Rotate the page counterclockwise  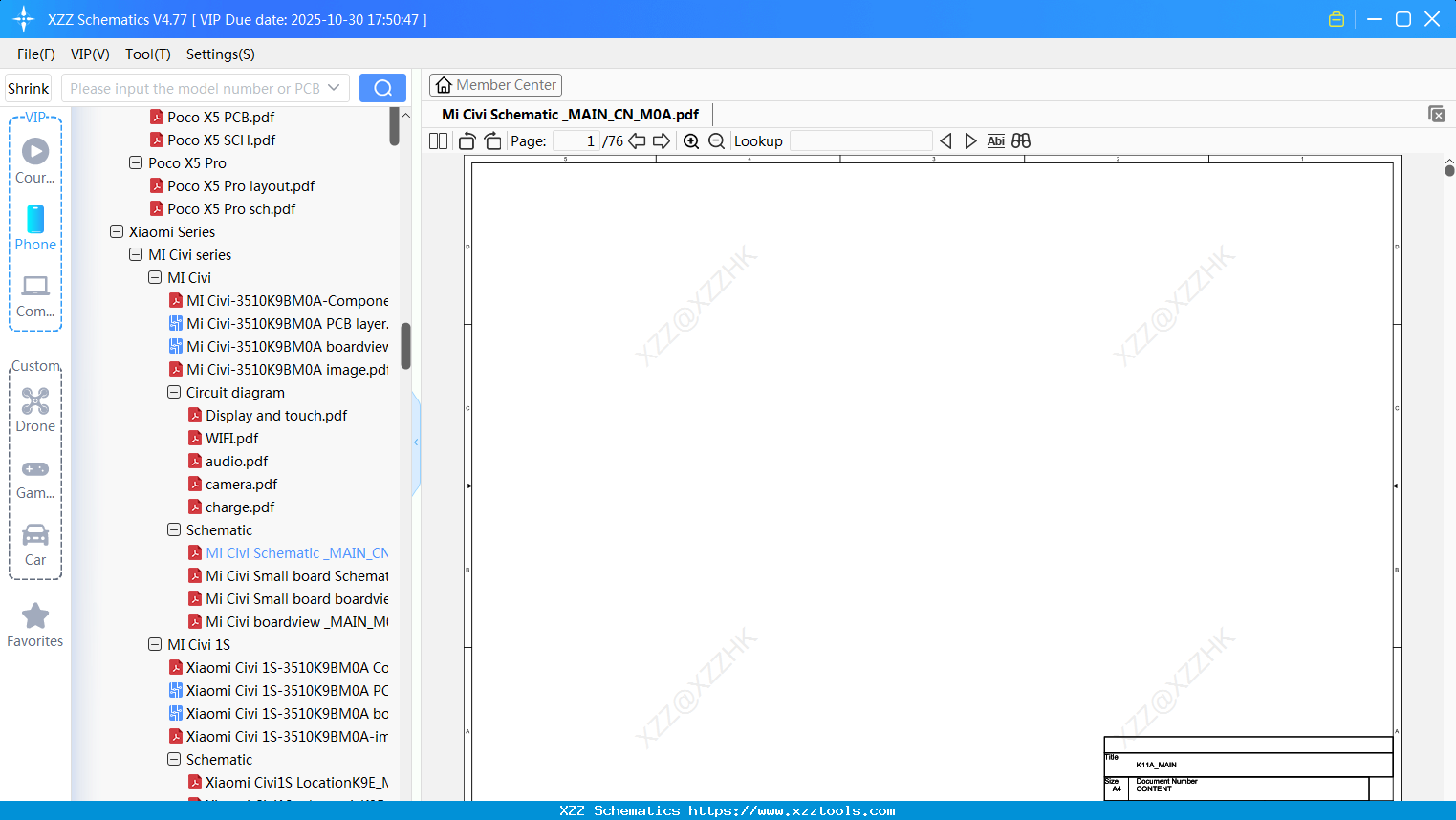[x=467, y=141]
